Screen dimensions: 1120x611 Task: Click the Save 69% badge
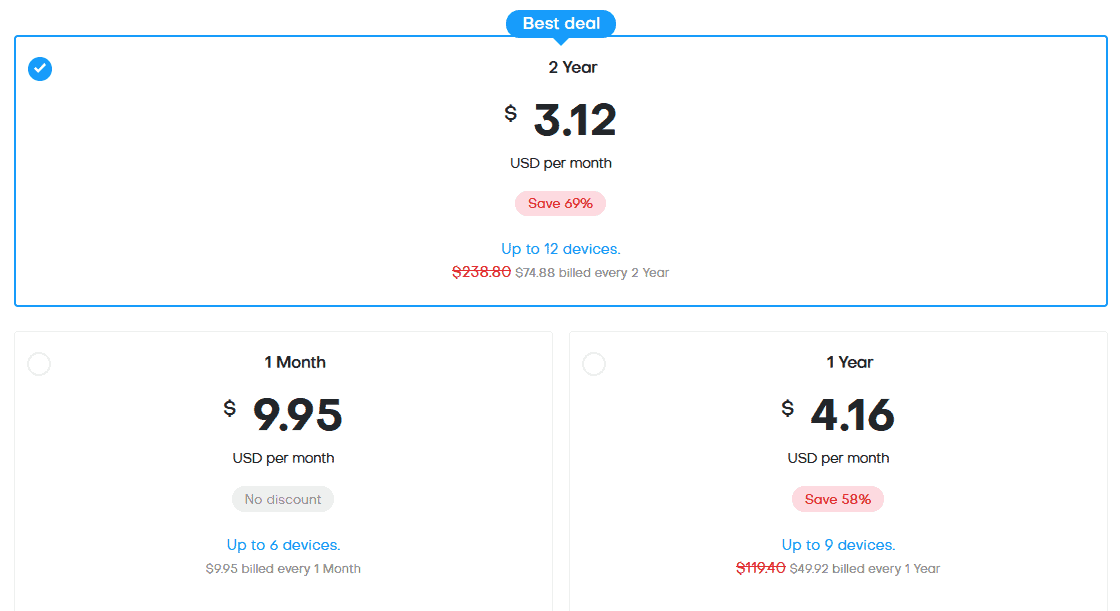tap(560, 203)
